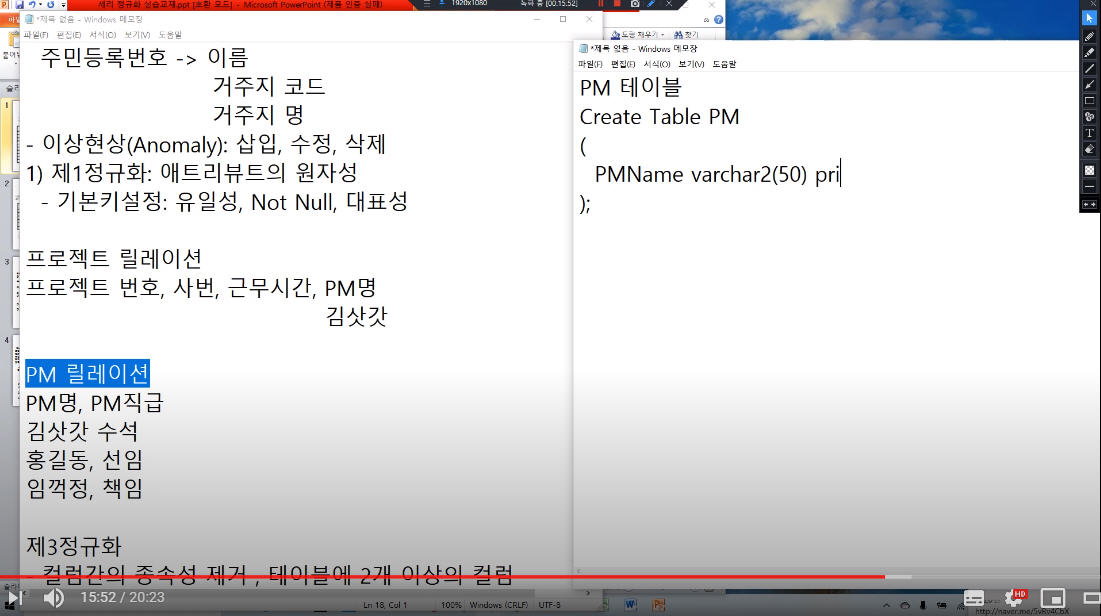This screenshot has width=1101, height=616.
Task: Open the checkered color picker swatch
Action: tap(1089, 171)
